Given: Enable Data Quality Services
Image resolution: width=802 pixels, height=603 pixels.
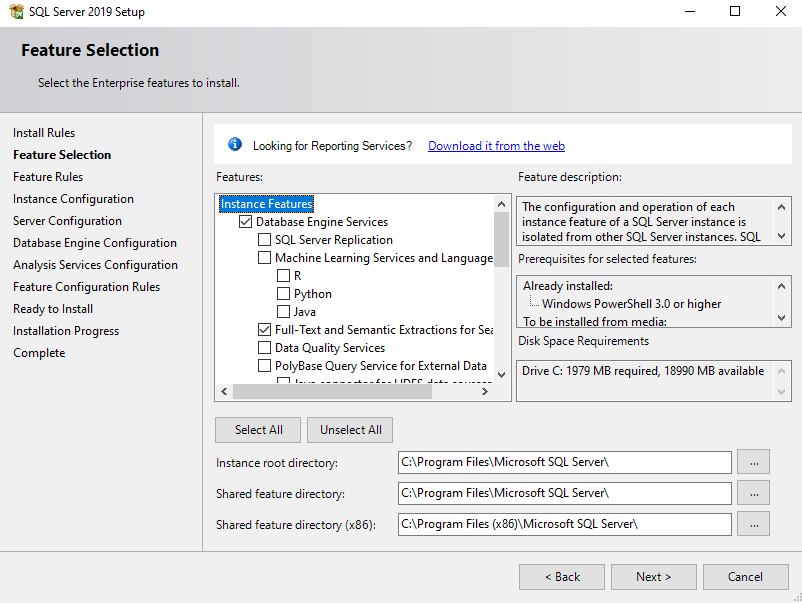Looking at the screenshot, I should [x=264, y=347].
